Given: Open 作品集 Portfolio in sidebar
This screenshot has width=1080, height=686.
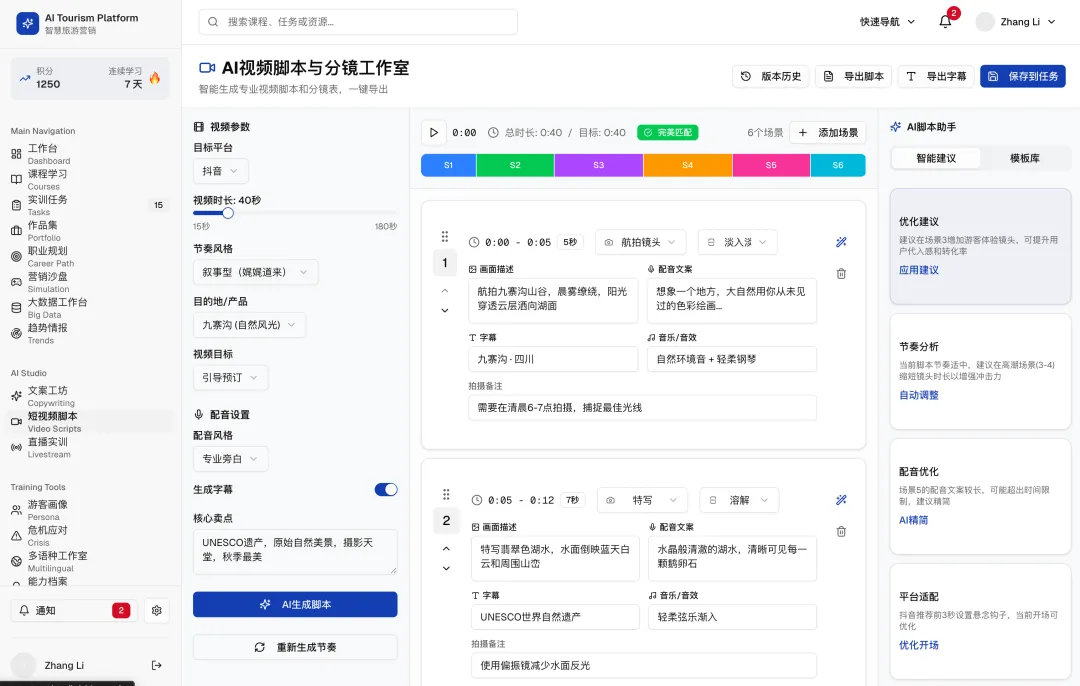Looking at the screenshot, I should point(90,231).
